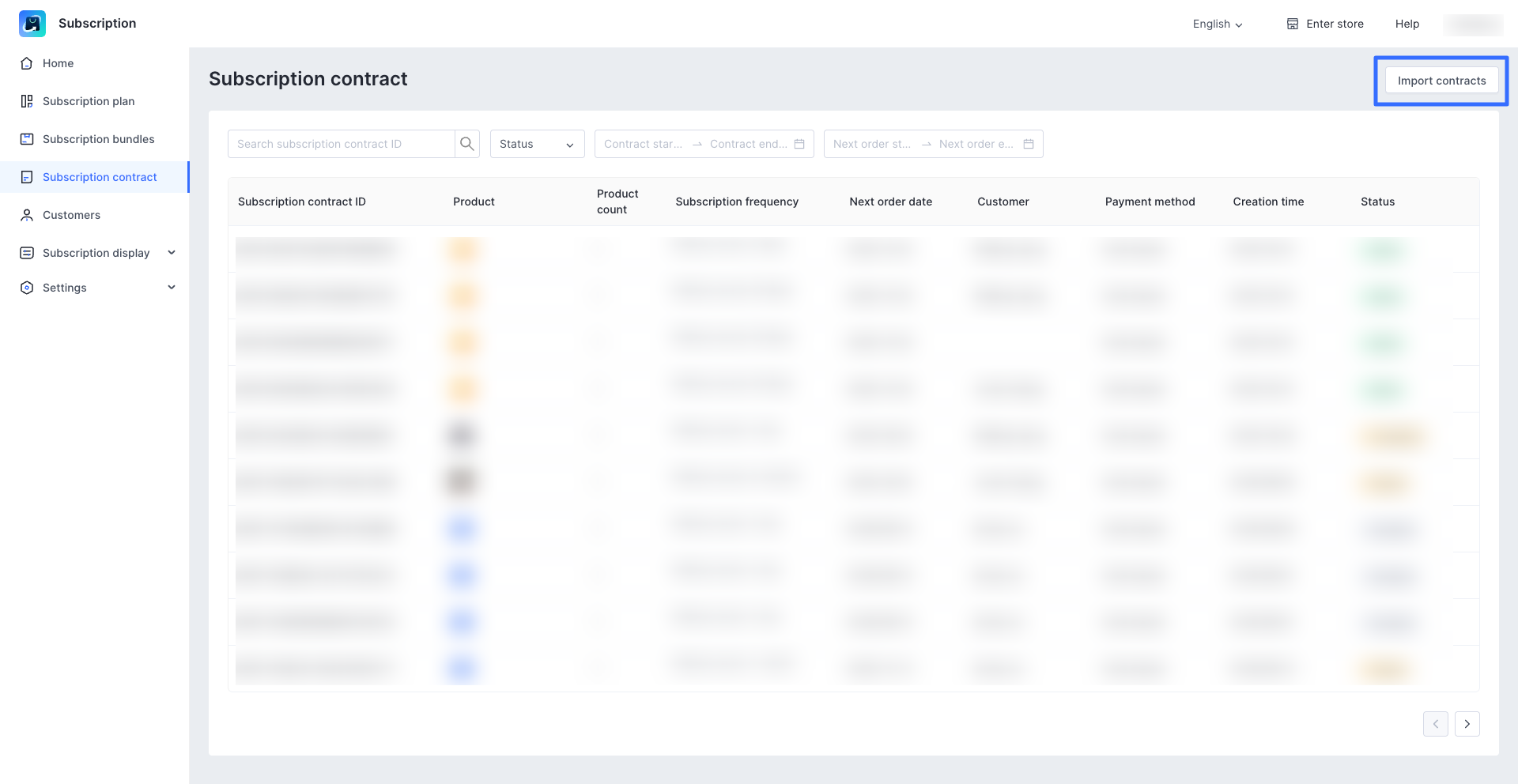Image resolution: width=1518 pixels, height=784 pixels.
Task: Expand the Settings menu chevron
Action: 172,288
